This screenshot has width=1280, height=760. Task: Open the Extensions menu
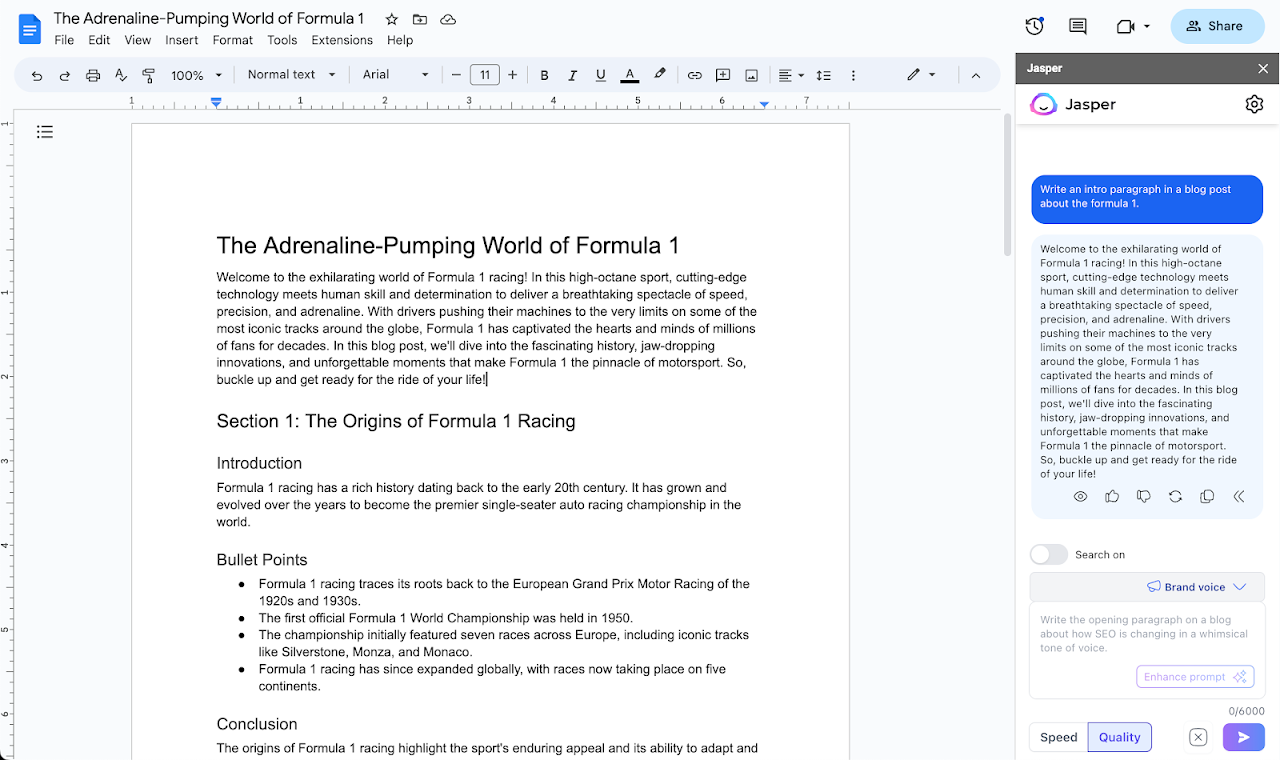342,40
